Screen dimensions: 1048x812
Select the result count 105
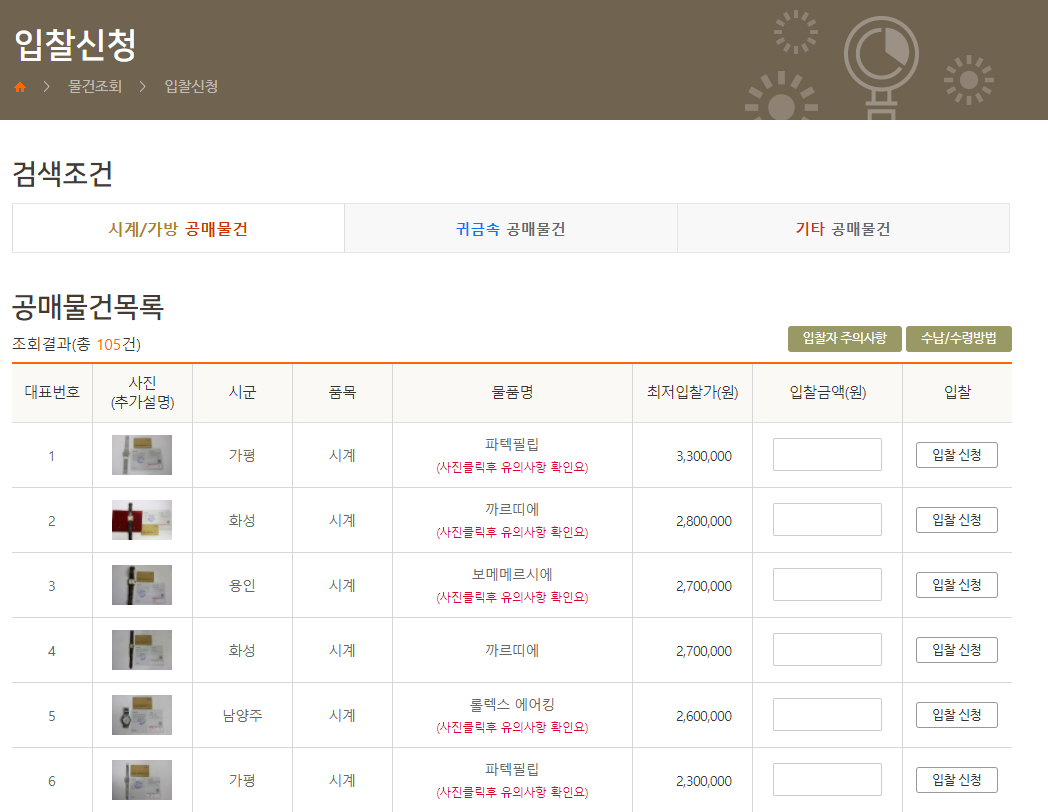coord(108,344)
